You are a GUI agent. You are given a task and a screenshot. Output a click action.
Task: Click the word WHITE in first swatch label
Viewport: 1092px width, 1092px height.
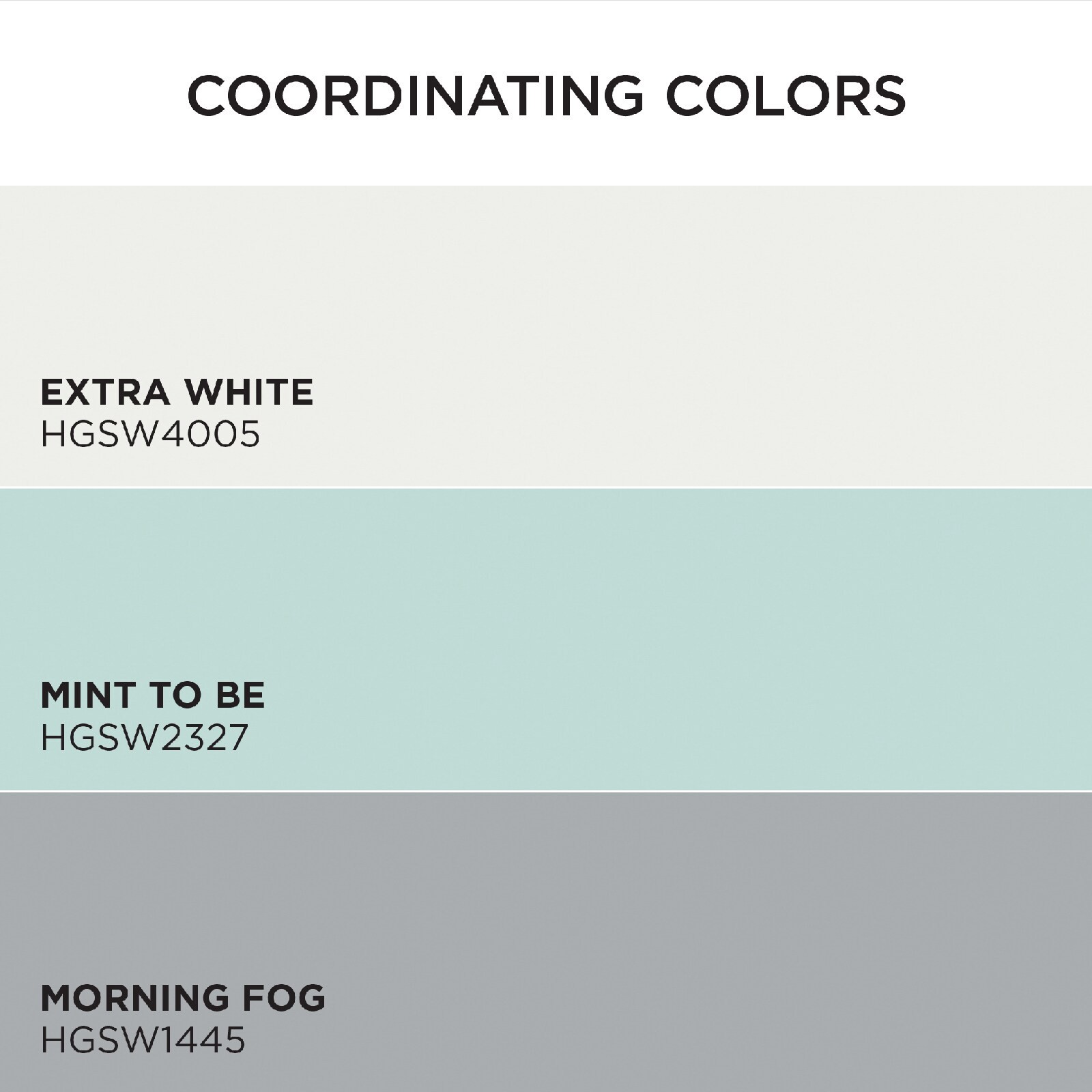point(248,392)
